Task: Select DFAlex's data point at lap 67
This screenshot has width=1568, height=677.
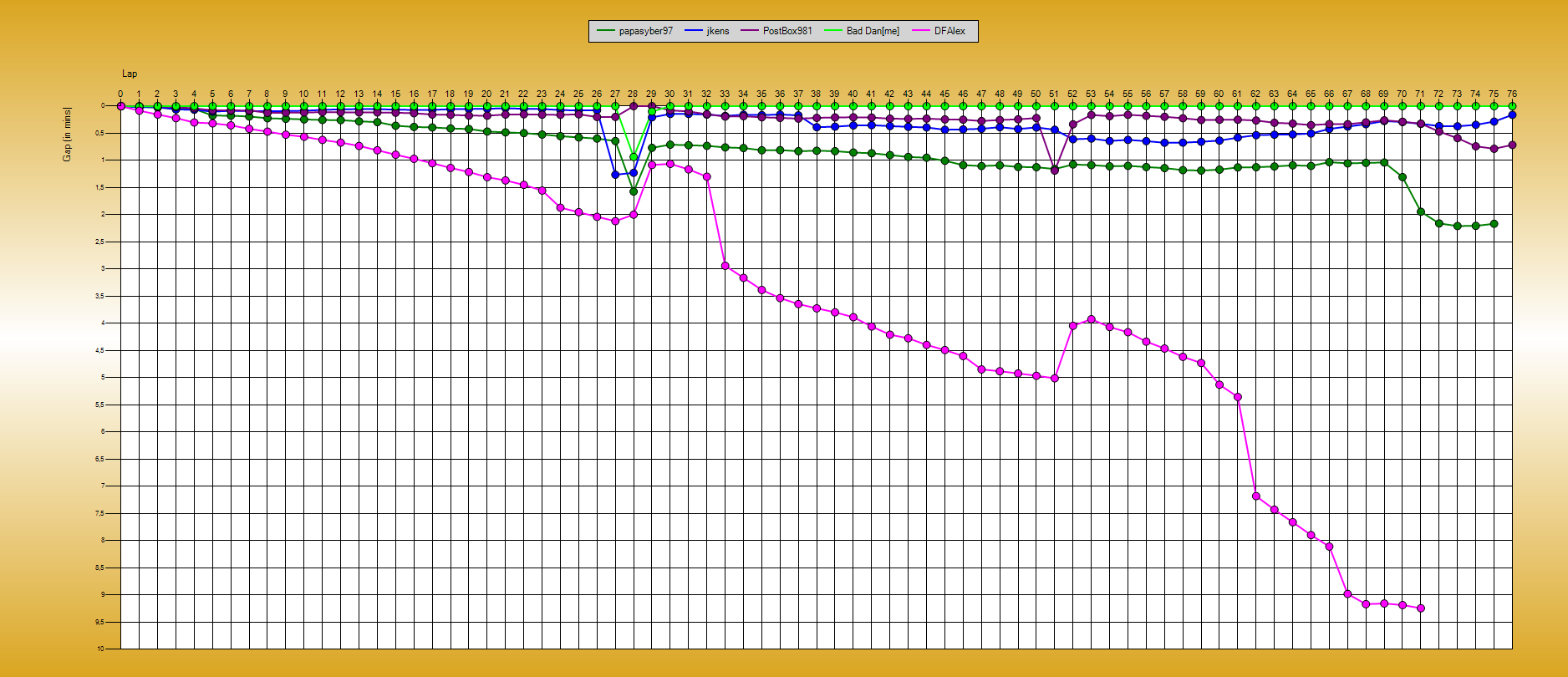Action: (1347, 594)
